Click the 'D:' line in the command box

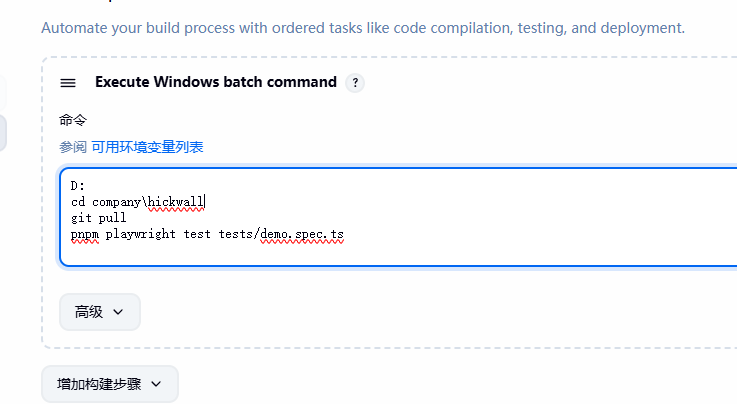coord(78,187)
